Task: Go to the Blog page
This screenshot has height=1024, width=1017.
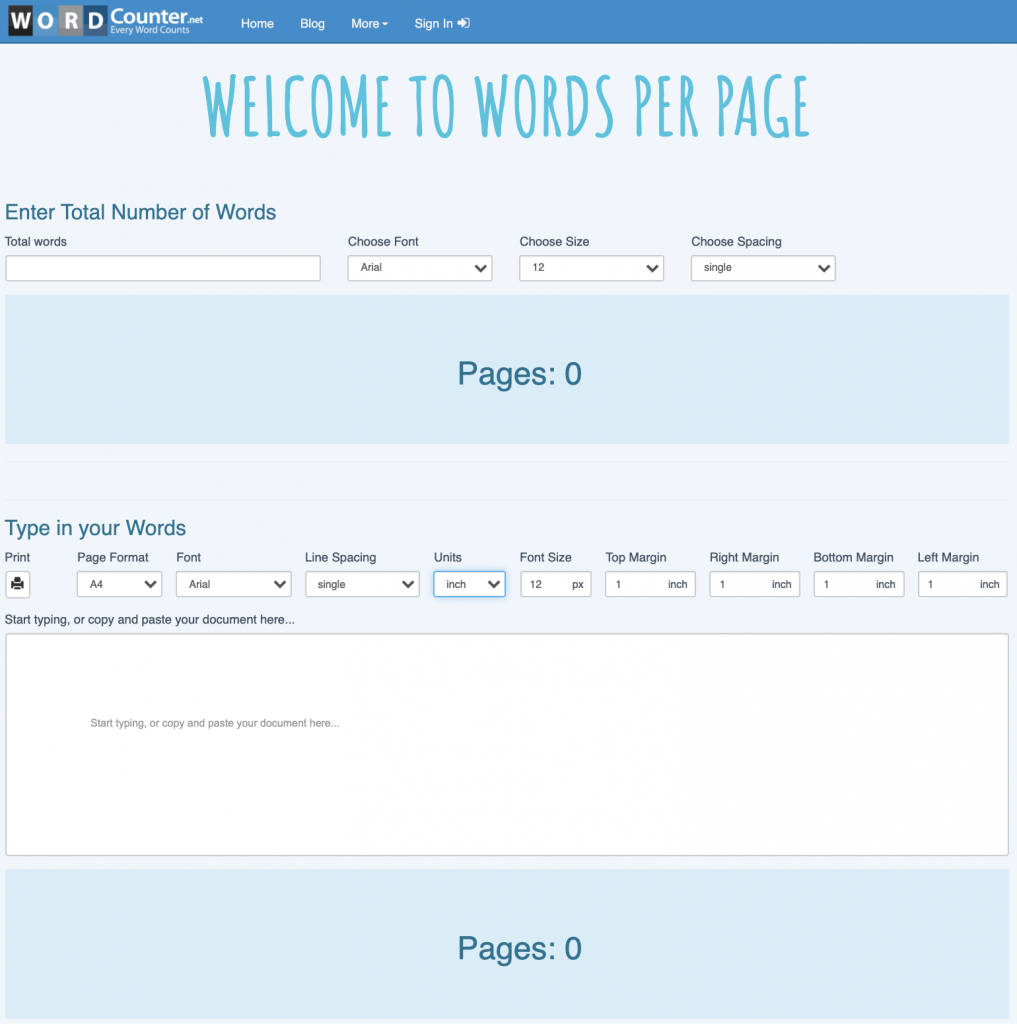Action: [x=312, y=23]
